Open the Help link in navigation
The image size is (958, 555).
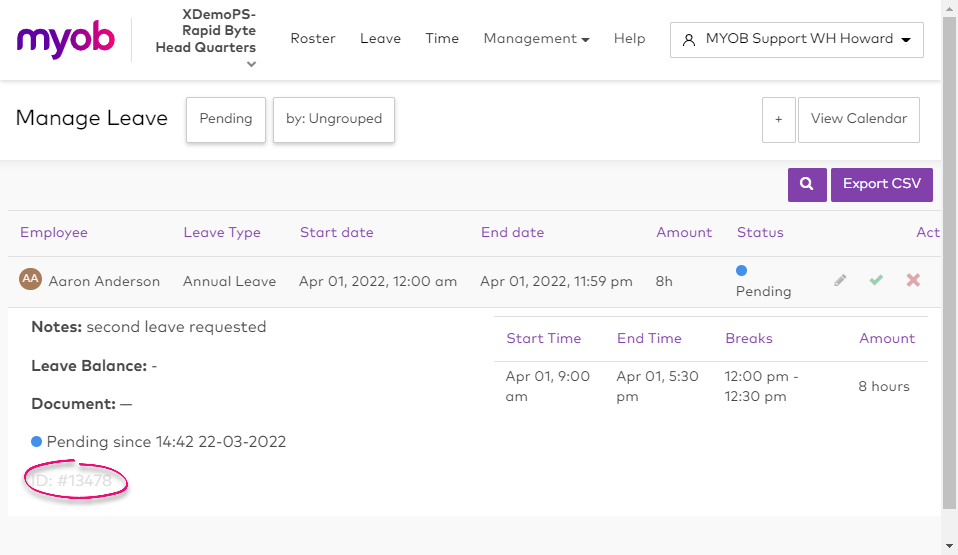[x=629, y=39]
